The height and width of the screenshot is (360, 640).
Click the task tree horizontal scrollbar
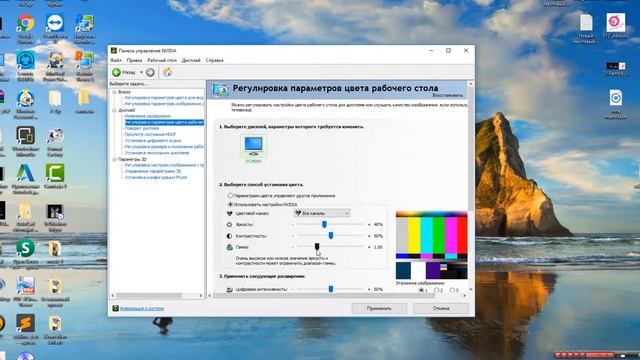[149, 296]
